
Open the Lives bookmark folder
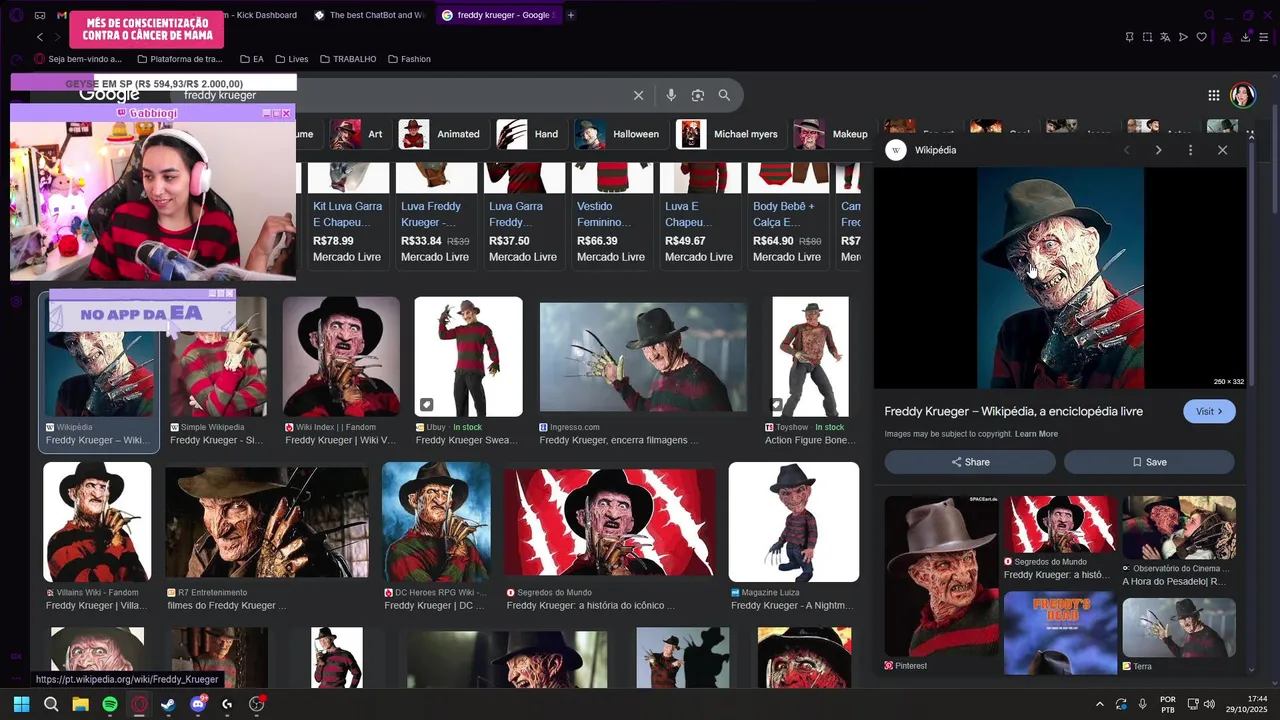(292, 59)
